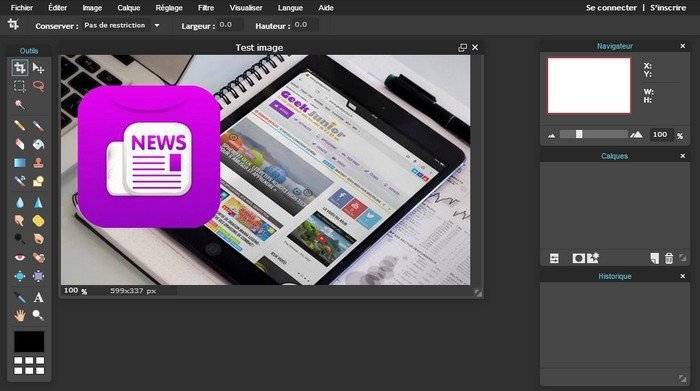This screenshot has width=700, height=391.
Task: Click the S'inscrire link
Action: pyautogui.click(x=668, y=8)
